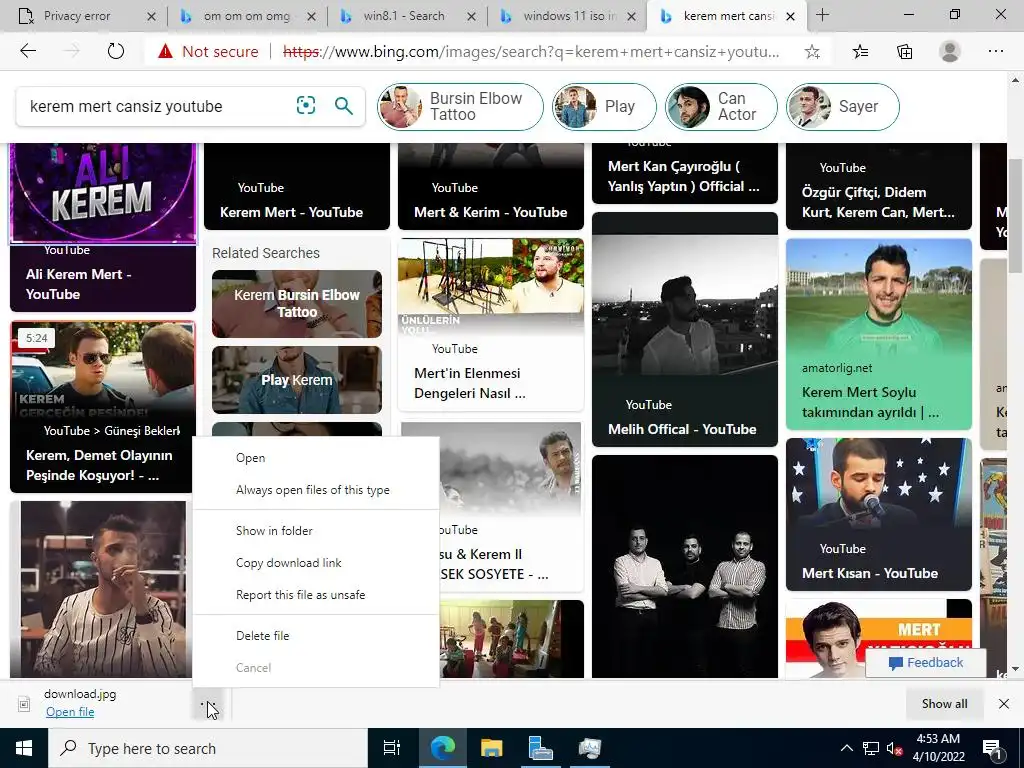The width and height of the screenshot is (1024, 768).
Task: Go back using the browser back arrow
Action: 28,51
